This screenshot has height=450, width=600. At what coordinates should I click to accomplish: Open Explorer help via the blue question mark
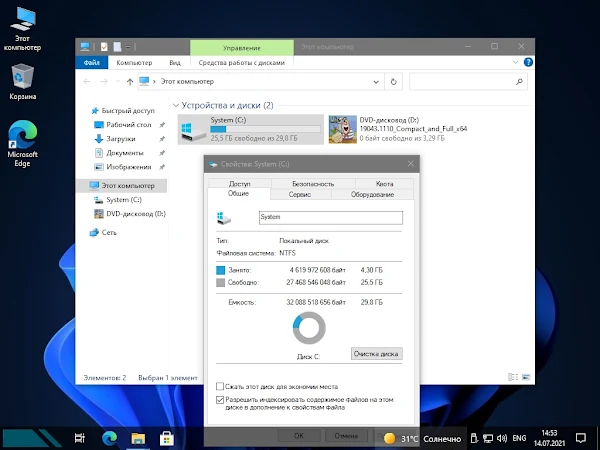tap(528, 62)
